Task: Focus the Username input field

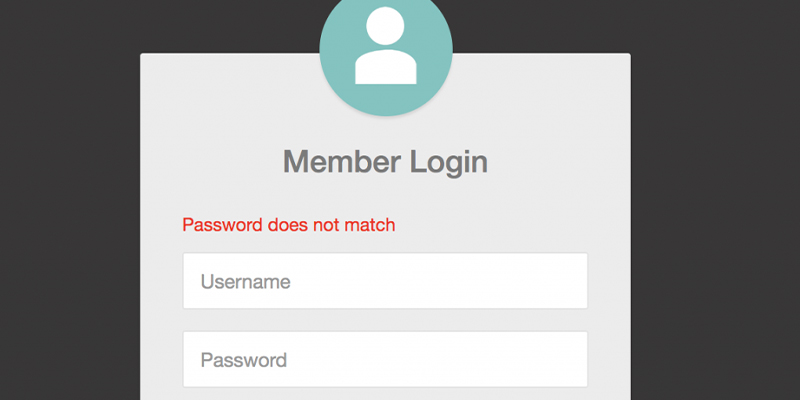Action: [385, 281]
